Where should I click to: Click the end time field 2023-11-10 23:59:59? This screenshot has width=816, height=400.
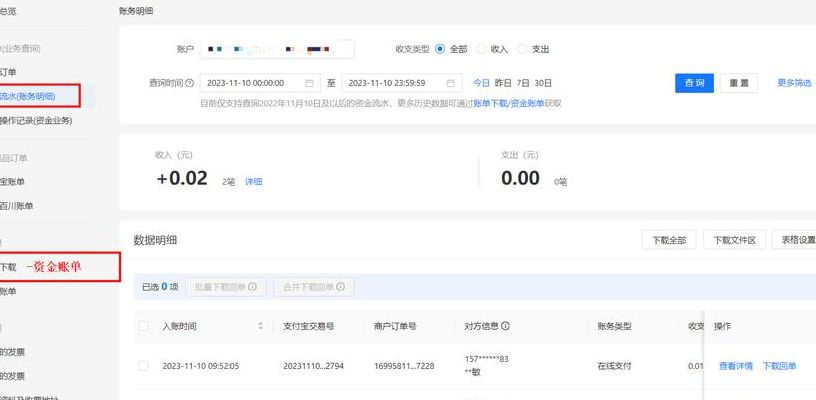pos(402,83)
